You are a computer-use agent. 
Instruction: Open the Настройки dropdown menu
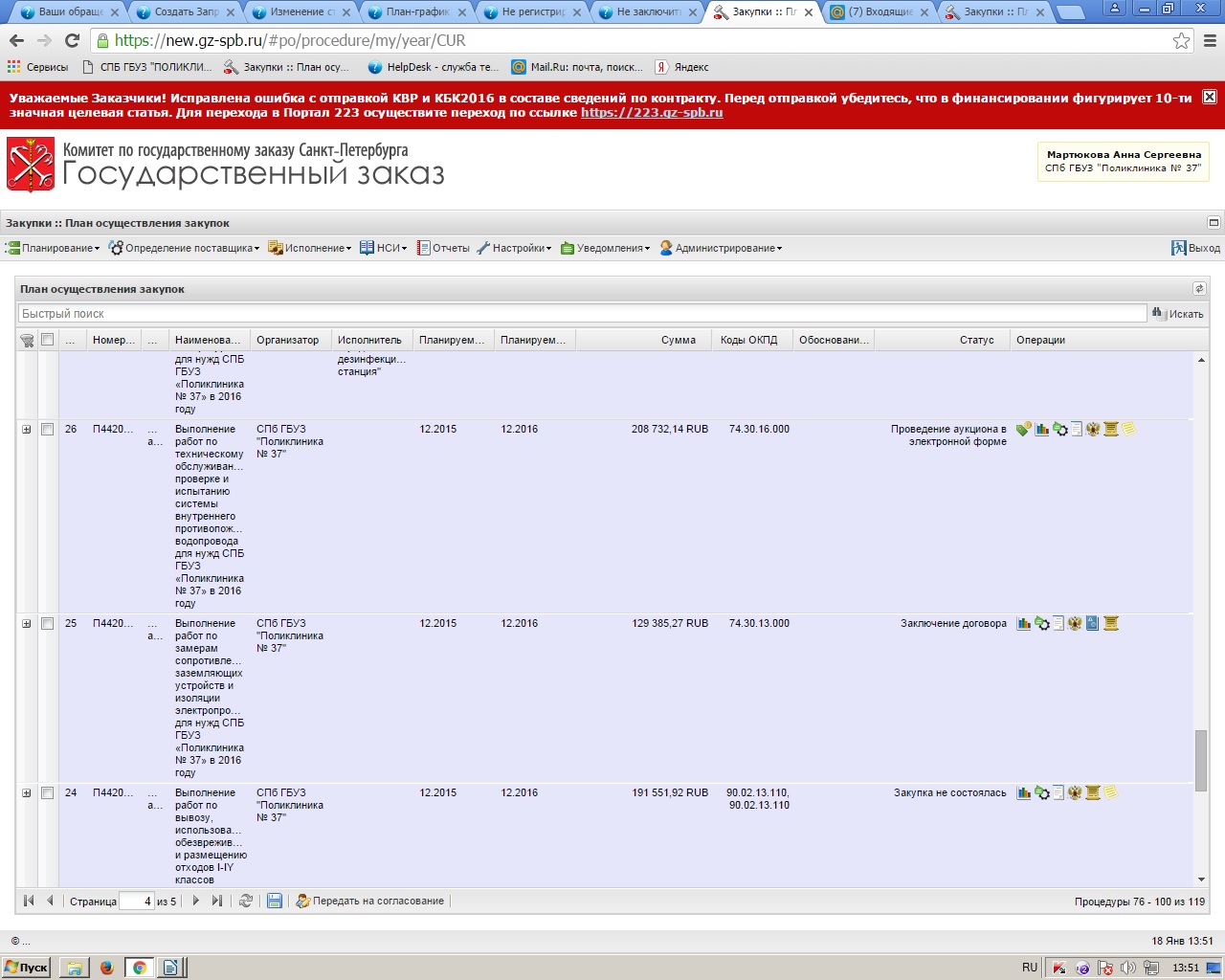click(x=514, y=248)
